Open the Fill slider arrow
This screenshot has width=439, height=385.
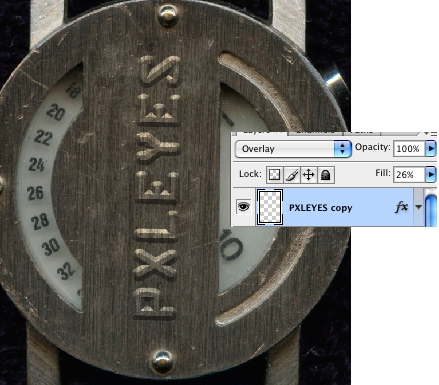coord(431,174)
